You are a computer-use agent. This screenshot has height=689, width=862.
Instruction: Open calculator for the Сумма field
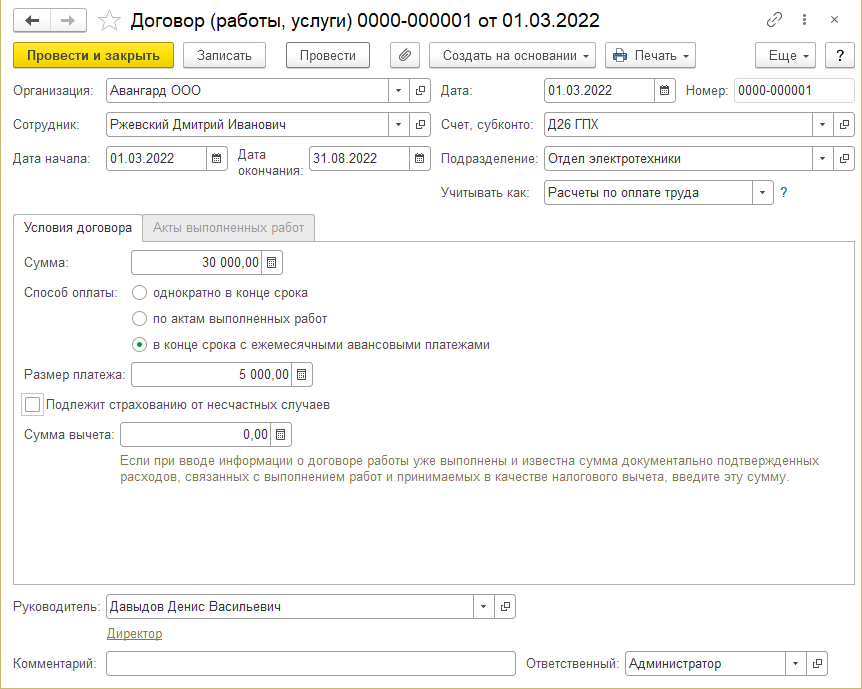tap(272, 263)
